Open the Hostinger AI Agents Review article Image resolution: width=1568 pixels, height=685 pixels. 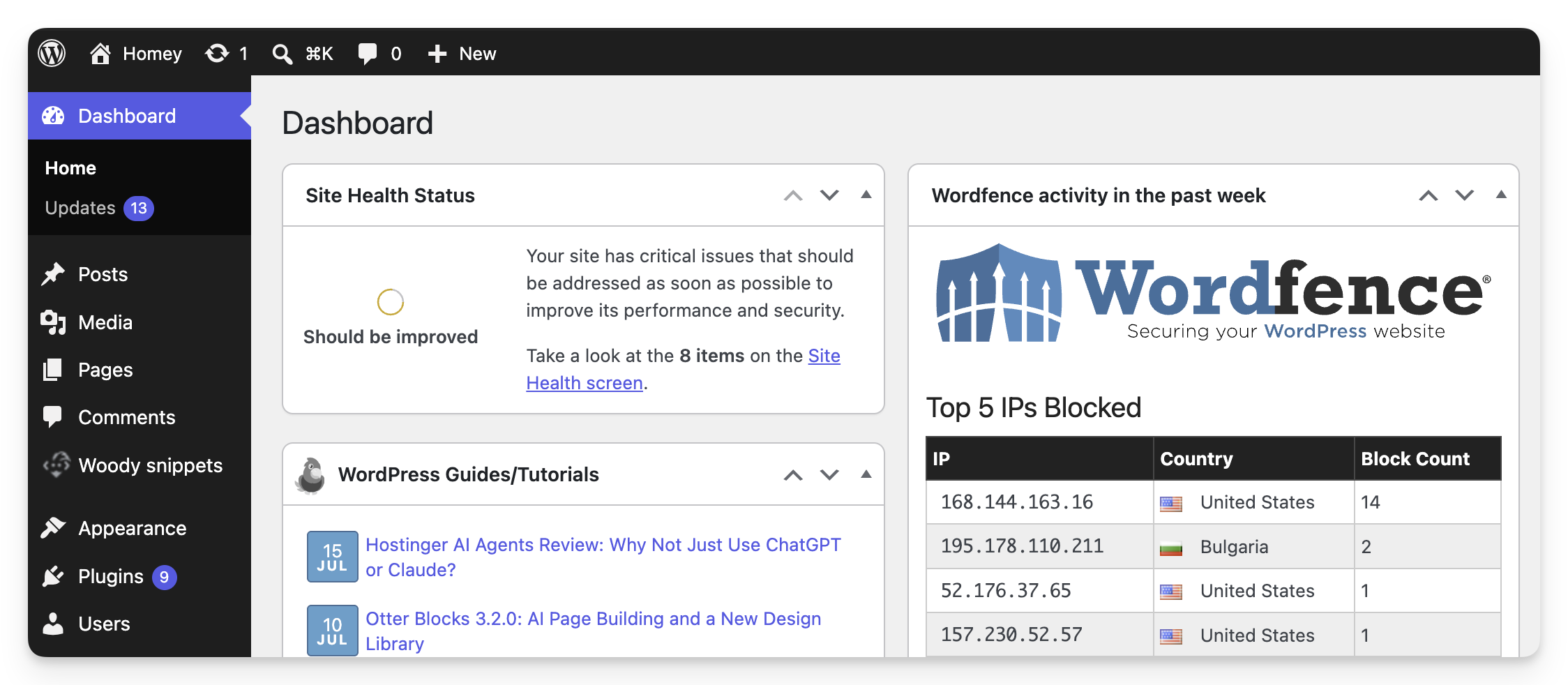pyautogui.click(x=603, y=557)
